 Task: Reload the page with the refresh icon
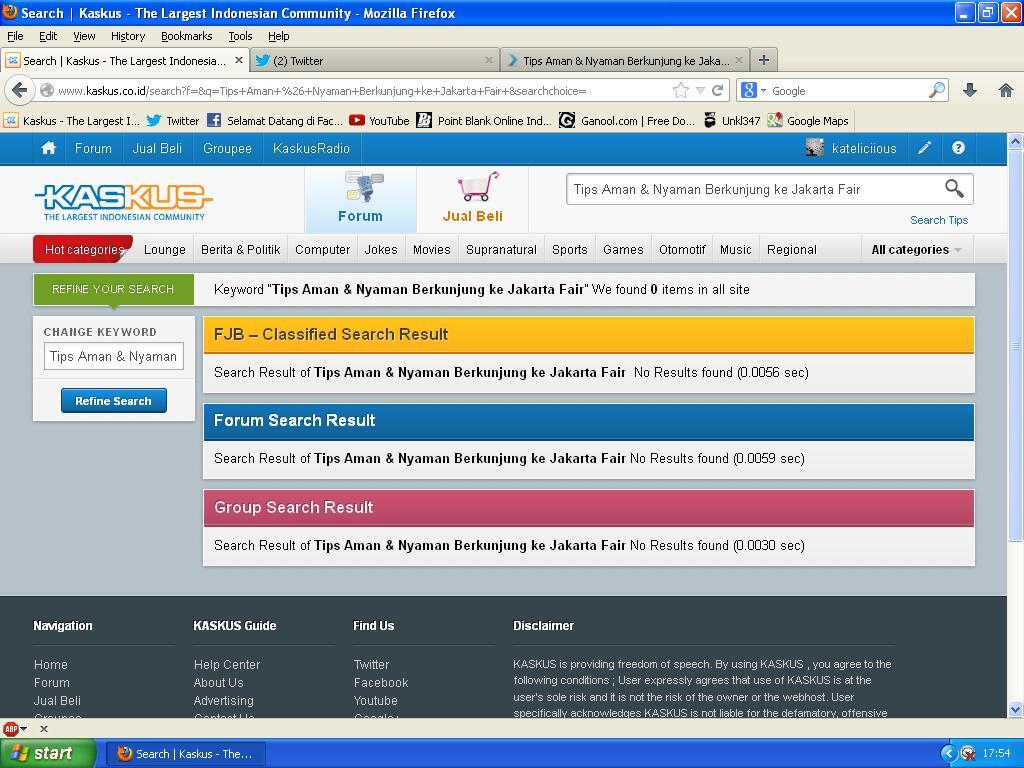tap(718, 90)
